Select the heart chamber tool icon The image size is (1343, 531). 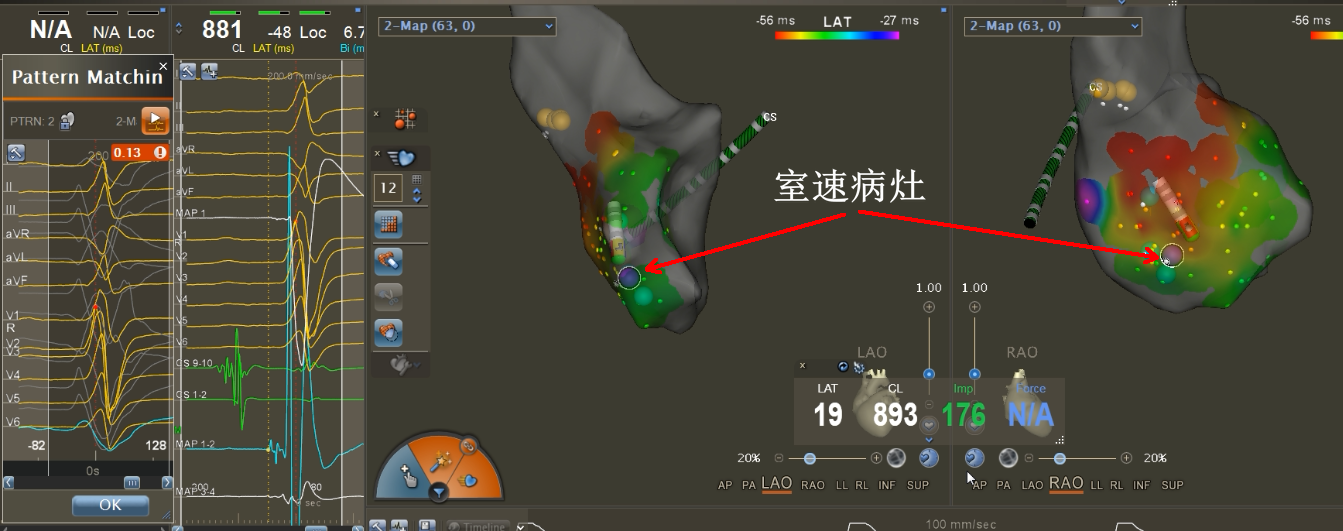tap(388, 332)
